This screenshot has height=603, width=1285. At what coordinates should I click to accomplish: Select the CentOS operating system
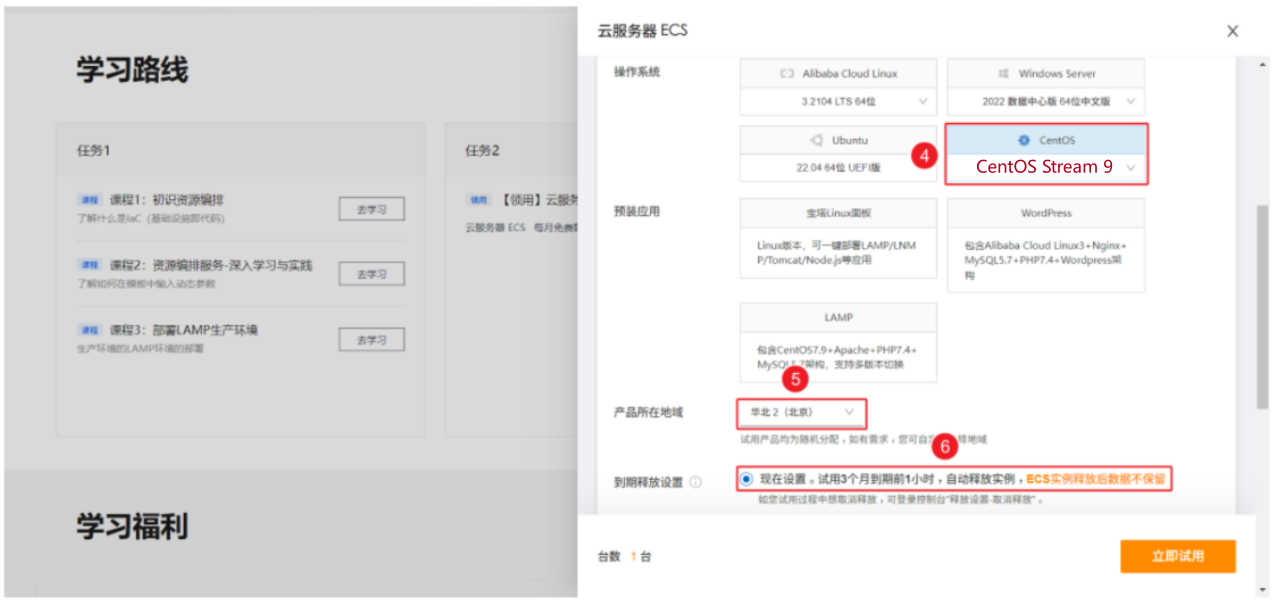[x=1046, y=140]
